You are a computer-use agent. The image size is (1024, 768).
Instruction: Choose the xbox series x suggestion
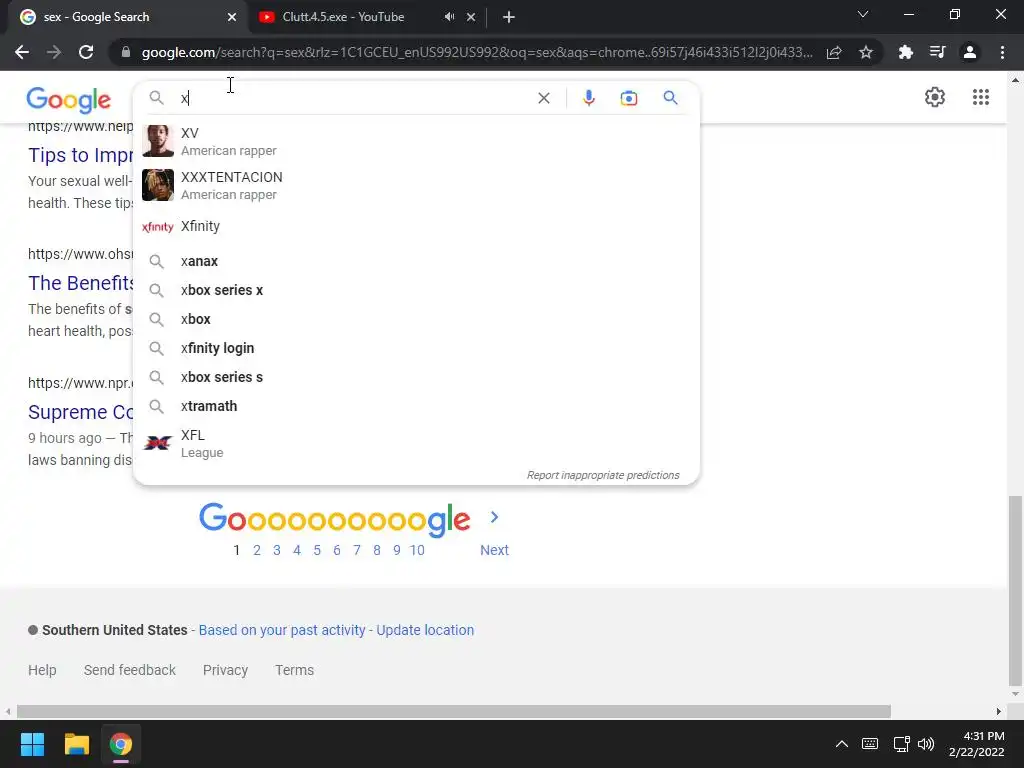tap(416, 290)
